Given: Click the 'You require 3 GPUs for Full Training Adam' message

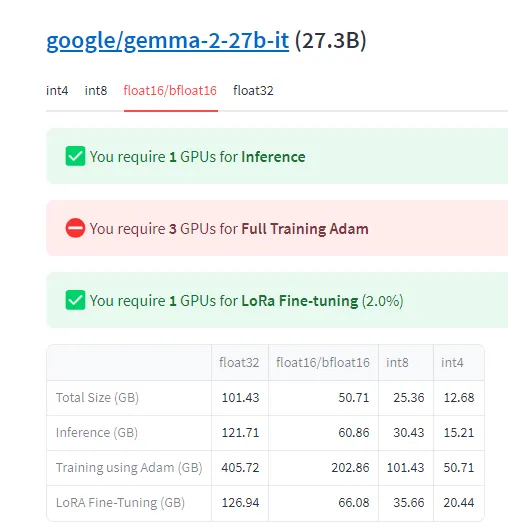Looking at the screenshot, I should click(x=229, y=229).
